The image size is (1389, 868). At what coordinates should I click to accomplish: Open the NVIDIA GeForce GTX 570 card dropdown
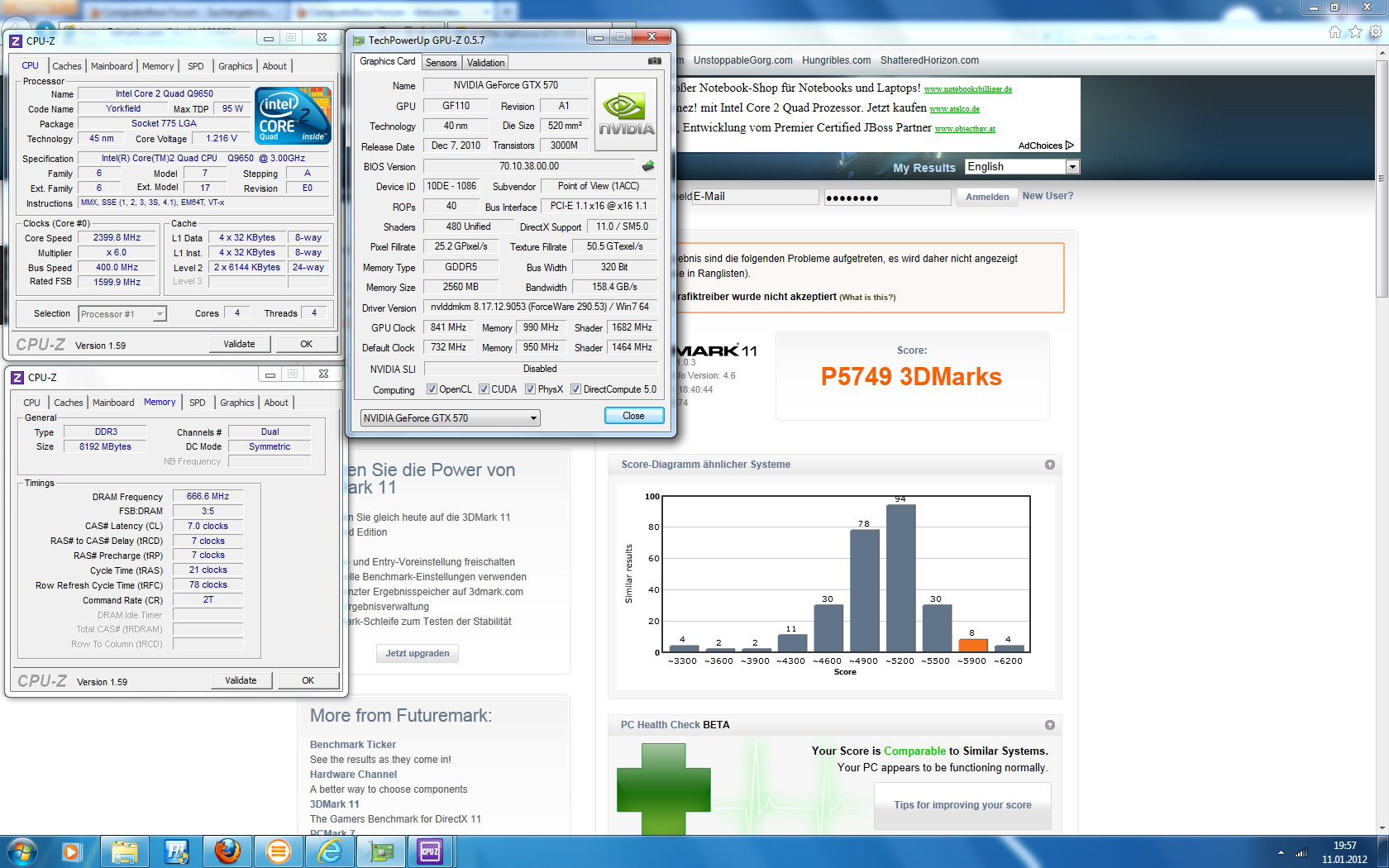pyautogui.click(x=451, y=418)
